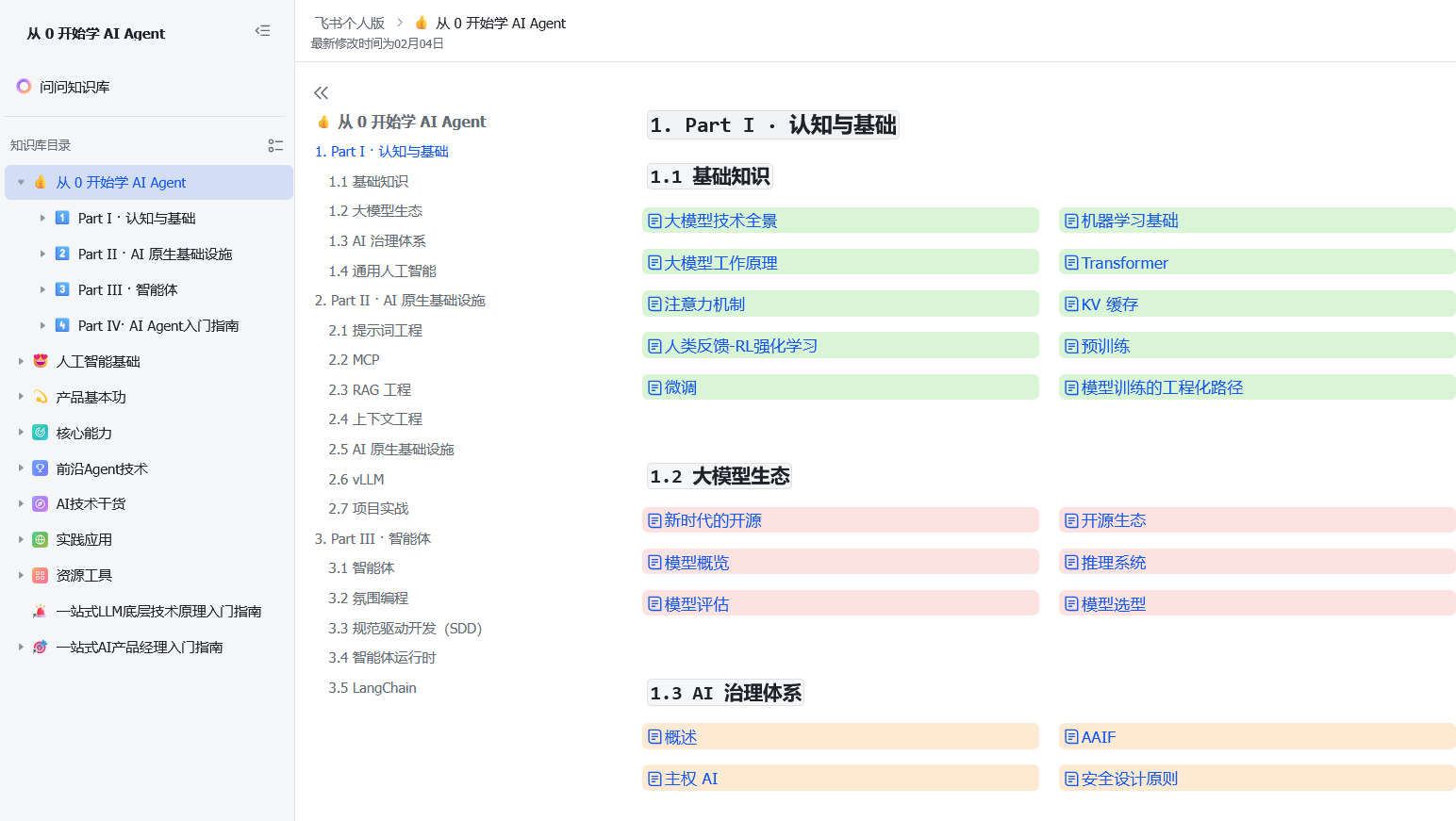Click the green icon next to 实践应用
The height and width of the screenshot is (821, 1456).
[40, 540]
